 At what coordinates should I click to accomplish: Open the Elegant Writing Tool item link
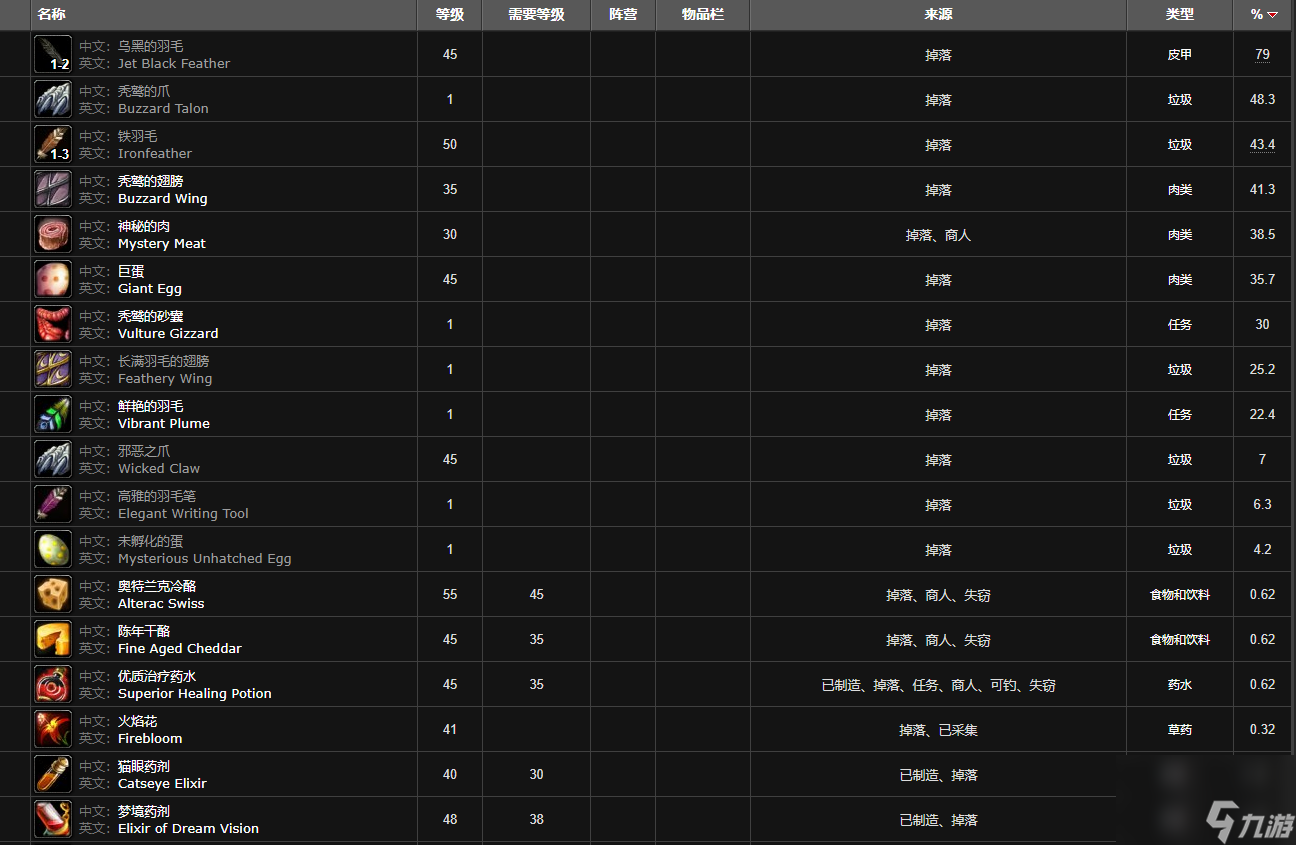coord(183,513)
